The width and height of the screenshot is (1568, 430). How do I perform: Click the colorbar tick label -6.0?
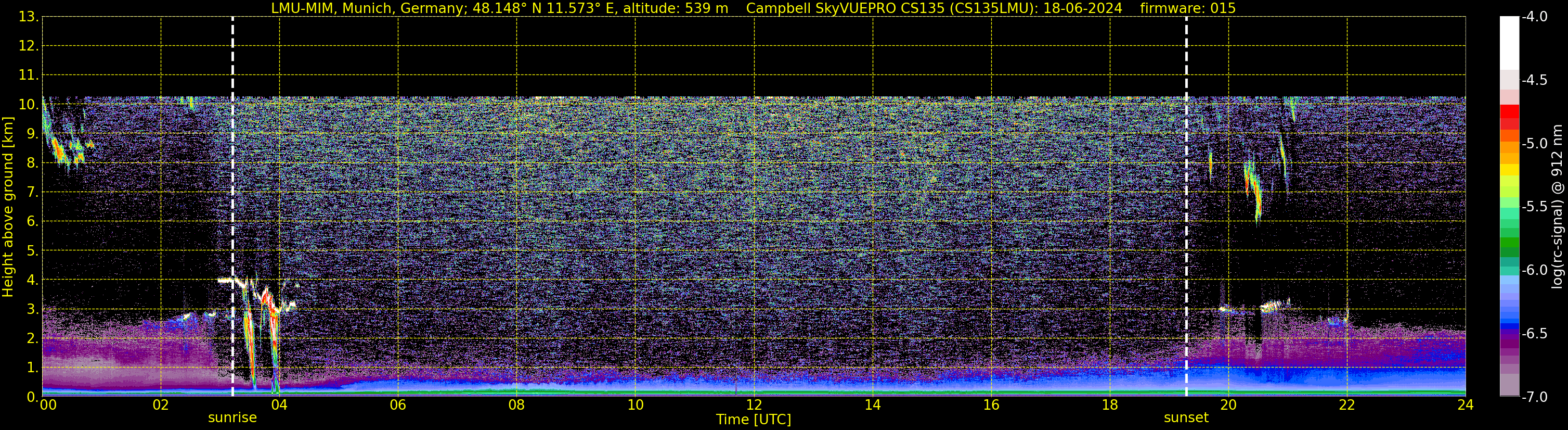point(1534,270)
